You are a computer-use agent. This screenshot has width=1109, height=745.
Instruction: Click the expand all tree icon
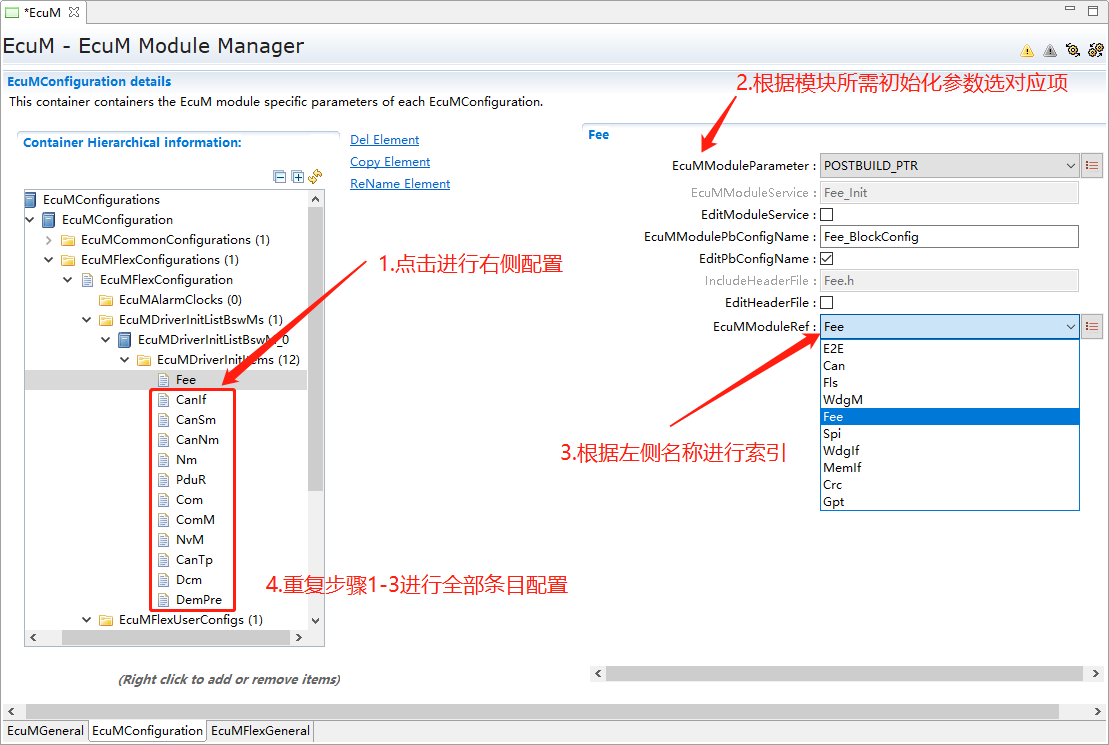pos(297,177)
